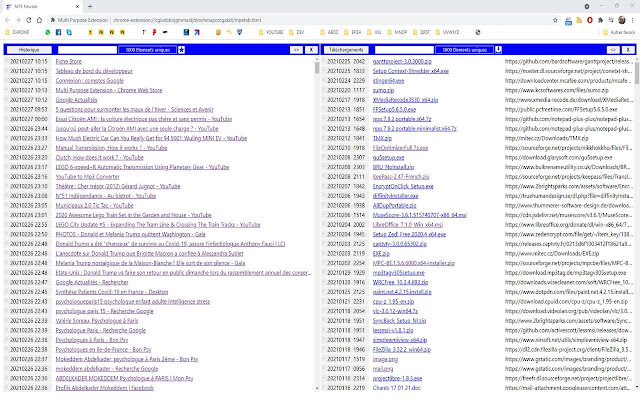Open the ABCD bookmarks folder
Viewport: 640px width, 400px height.
329,32
